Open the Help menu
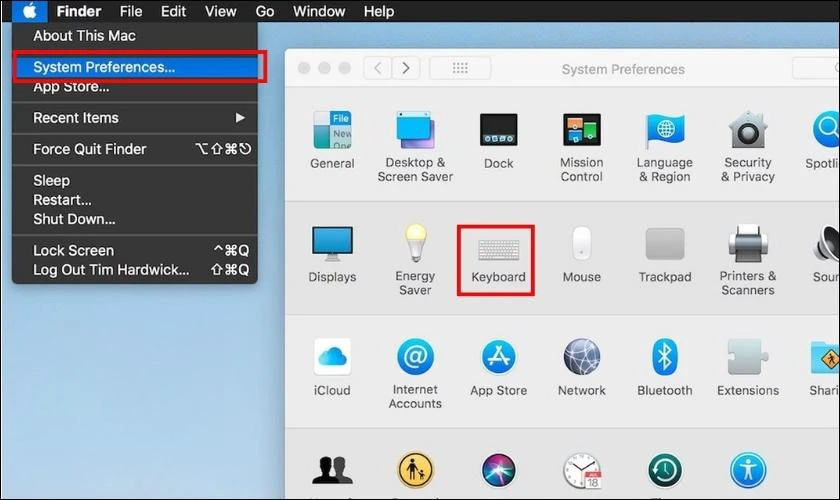Image resolution: width=840 pixels, height=500 pixels. (x=379, y=11)
